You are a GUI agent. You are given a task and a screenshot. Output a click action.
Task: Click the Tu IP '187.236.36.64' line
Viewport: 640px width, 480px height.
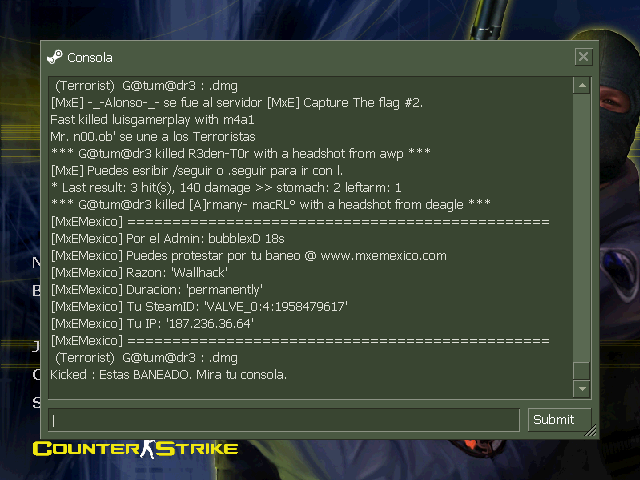point(152,324)
